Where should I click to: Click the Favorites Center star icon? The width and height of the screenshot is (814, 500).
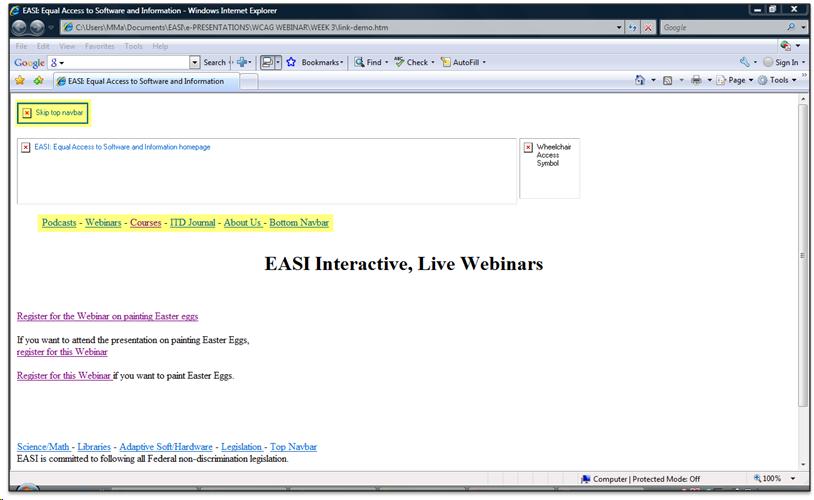(20, 80)
